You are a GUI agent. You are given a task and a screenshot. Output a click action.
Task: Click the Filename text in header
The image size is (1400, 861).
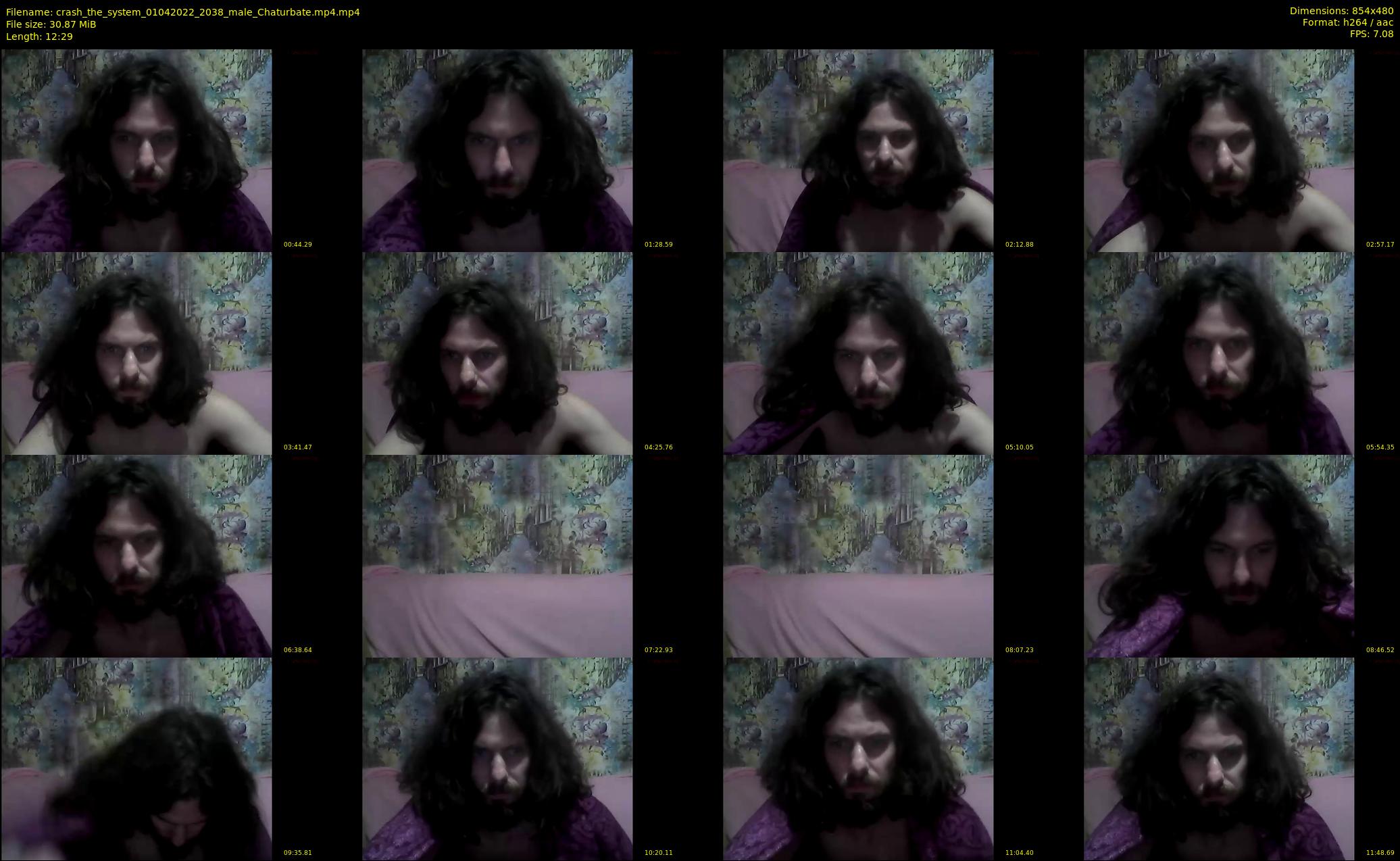(x=182, y=12)
